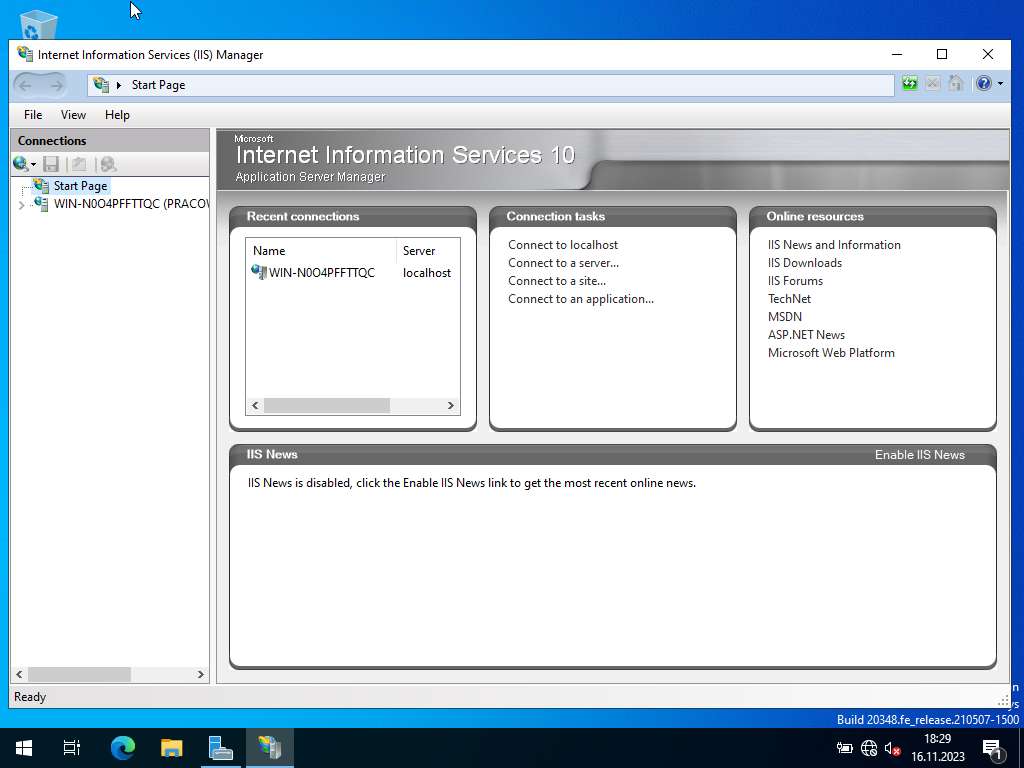Open the notification center icon
Viewport: 1024px width, 768px height.
click(992, 749)
